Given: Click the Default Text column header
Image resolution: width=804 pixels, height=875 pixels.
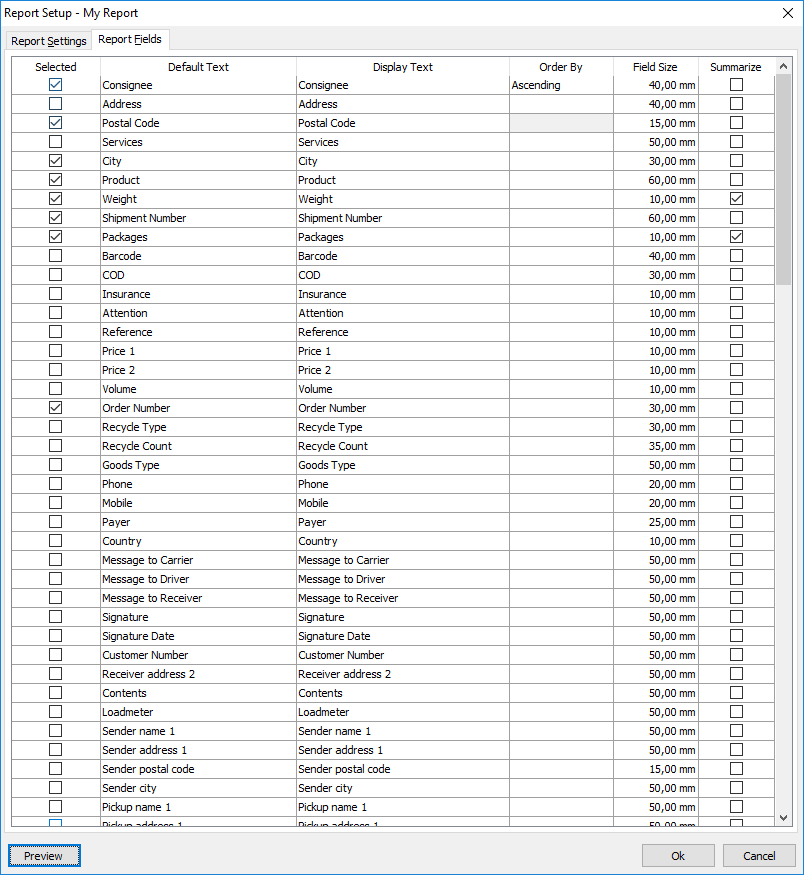Looking at the screenshot, I should coord(199,66).
